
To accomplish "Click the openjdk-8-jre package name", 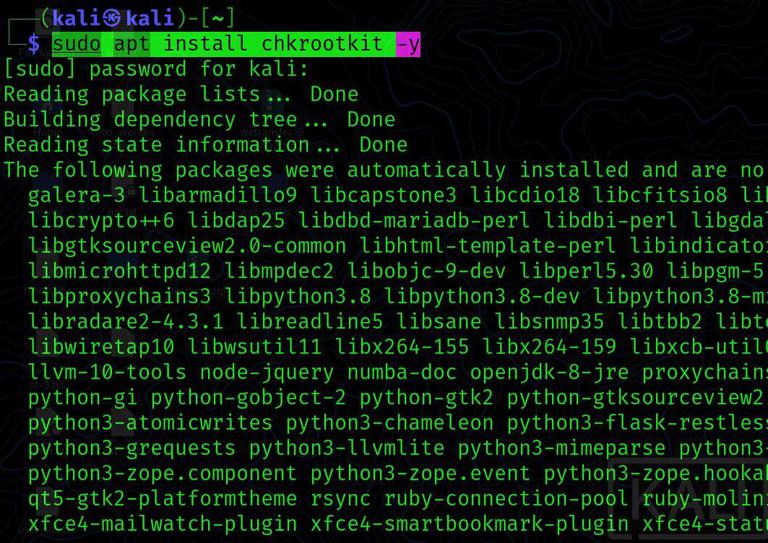I will (549, 373).
